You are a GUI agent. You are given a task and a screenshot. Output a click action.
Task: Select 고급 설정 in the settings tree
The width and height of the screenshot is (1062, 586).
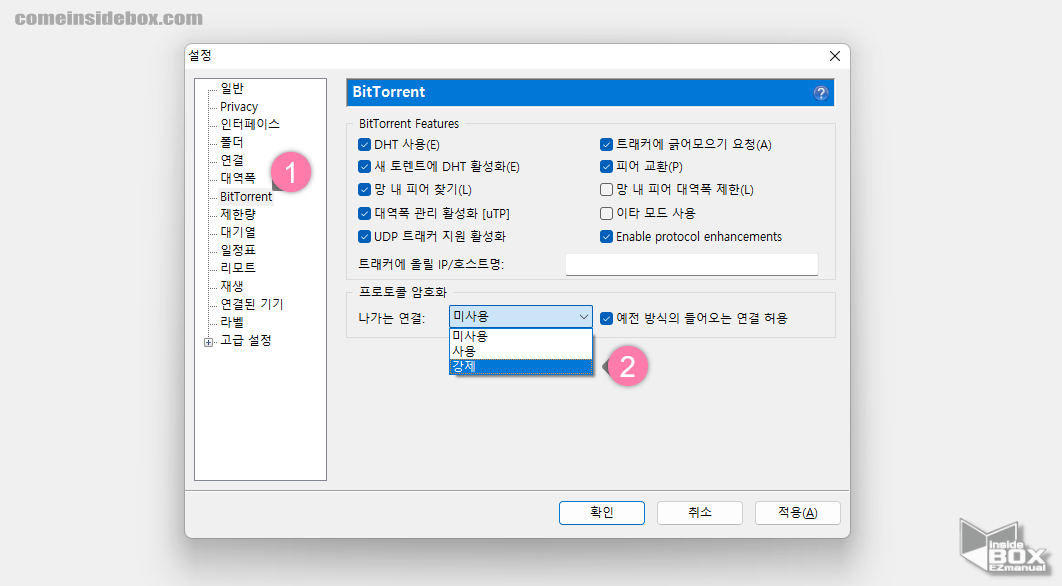coord(245,340)
